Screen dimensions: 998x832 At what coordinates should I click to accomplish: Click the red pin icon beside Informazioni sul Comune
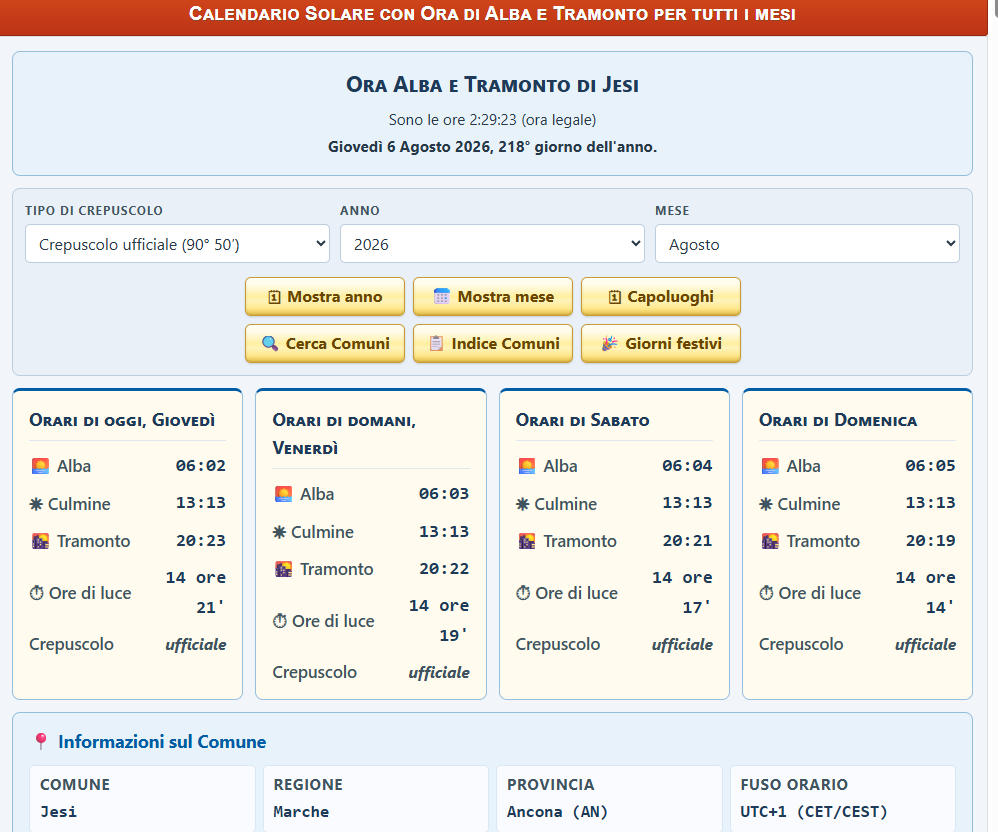pyautogui.click(x=41, y=741)
